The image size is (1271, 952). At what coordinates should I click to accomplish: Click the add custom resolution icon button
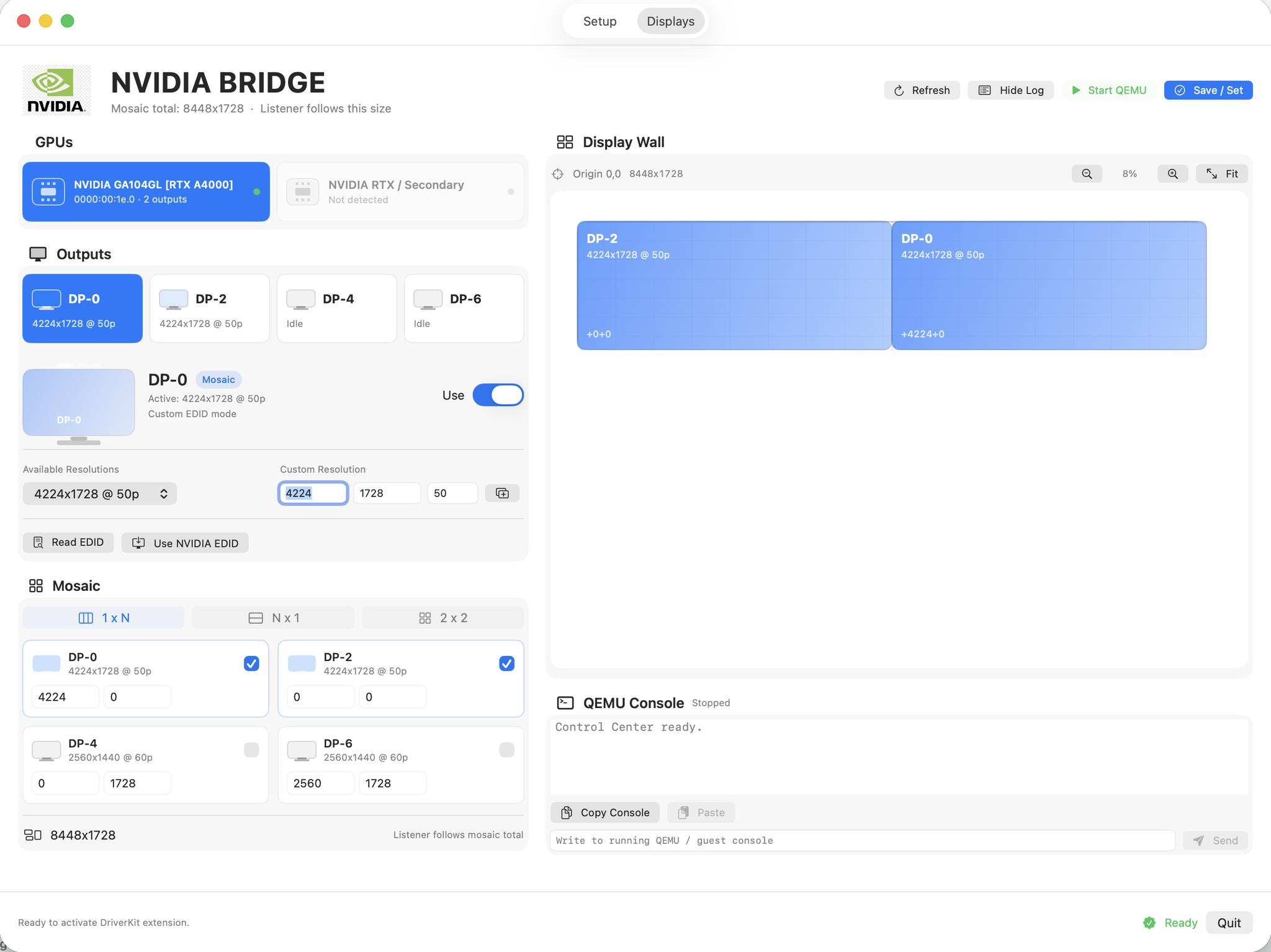[x=502, y=493]
